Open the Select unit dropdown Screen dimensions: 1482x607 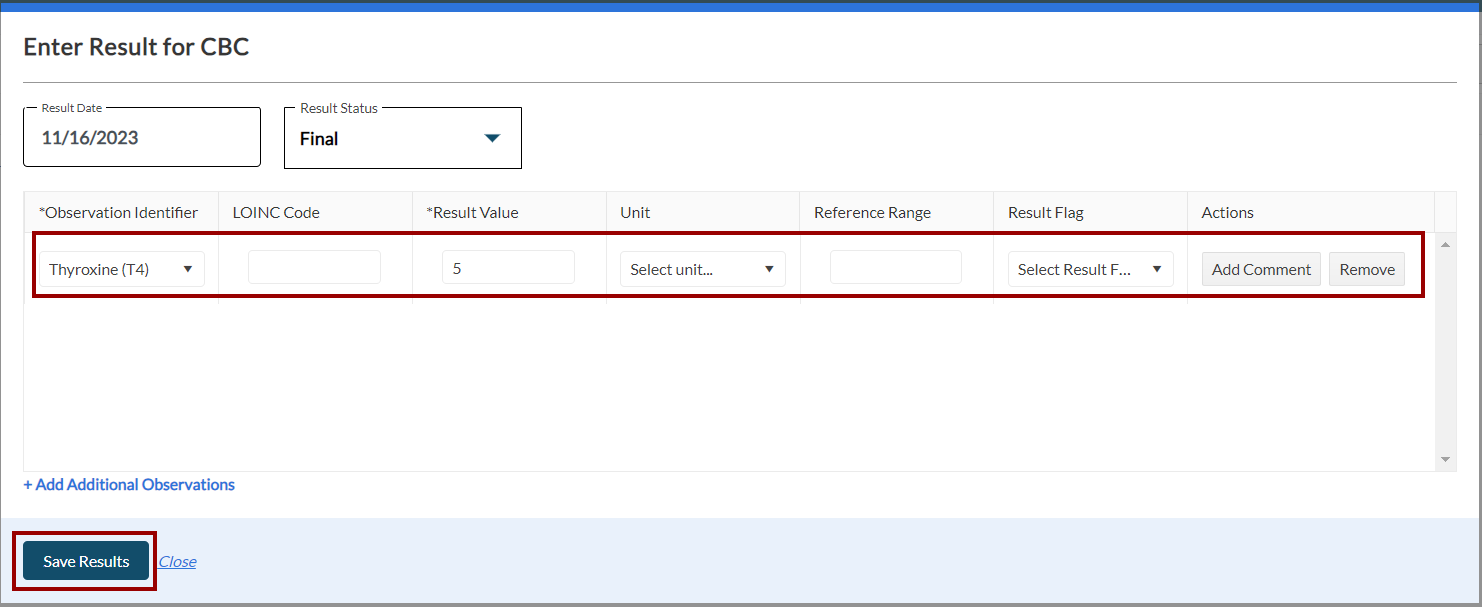(x=702, y=269)
